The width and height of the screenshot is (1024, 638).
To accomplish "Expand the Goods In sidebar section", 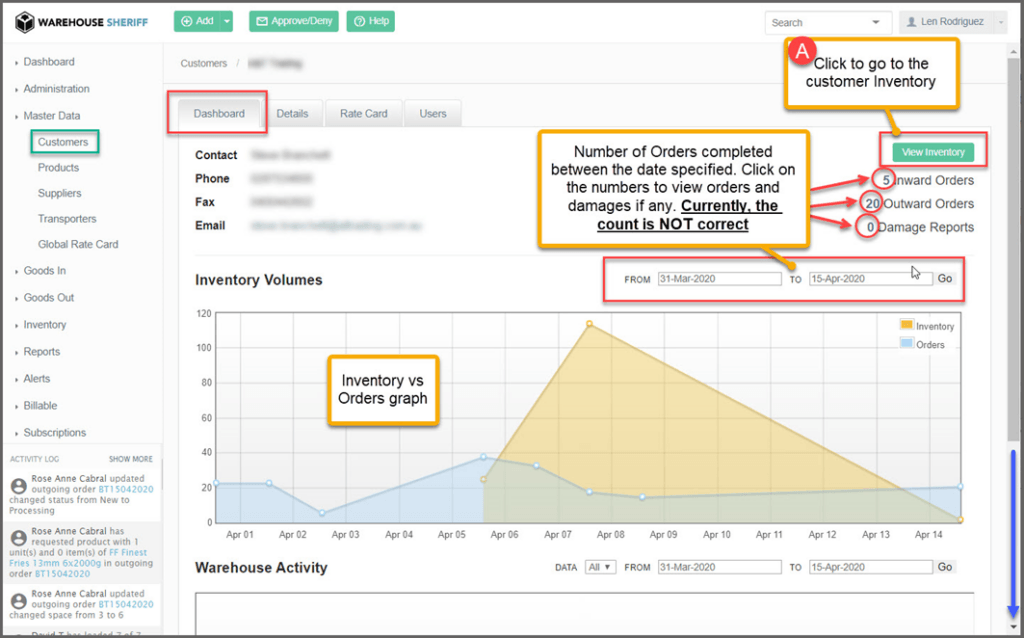I will pyautogui.click(x=45, y=271).
